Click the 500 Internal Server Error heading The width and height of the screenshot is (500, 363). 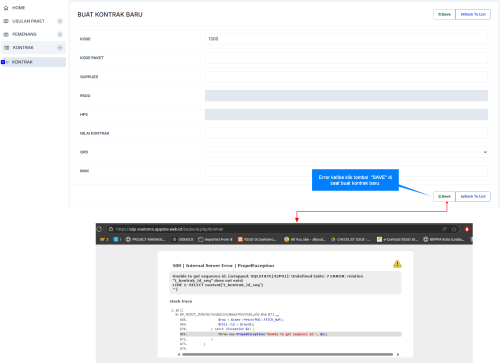pos(223,266)
